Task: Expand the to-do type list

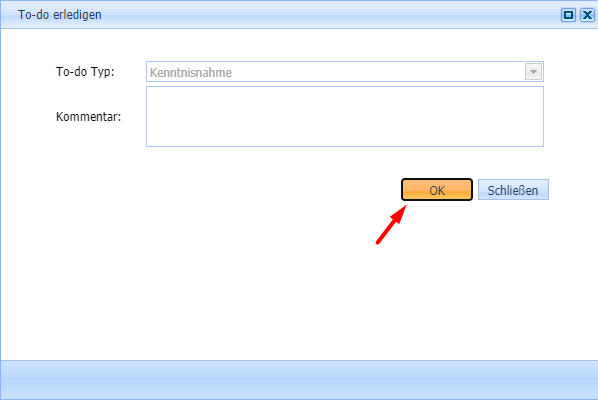Action: 533,72
